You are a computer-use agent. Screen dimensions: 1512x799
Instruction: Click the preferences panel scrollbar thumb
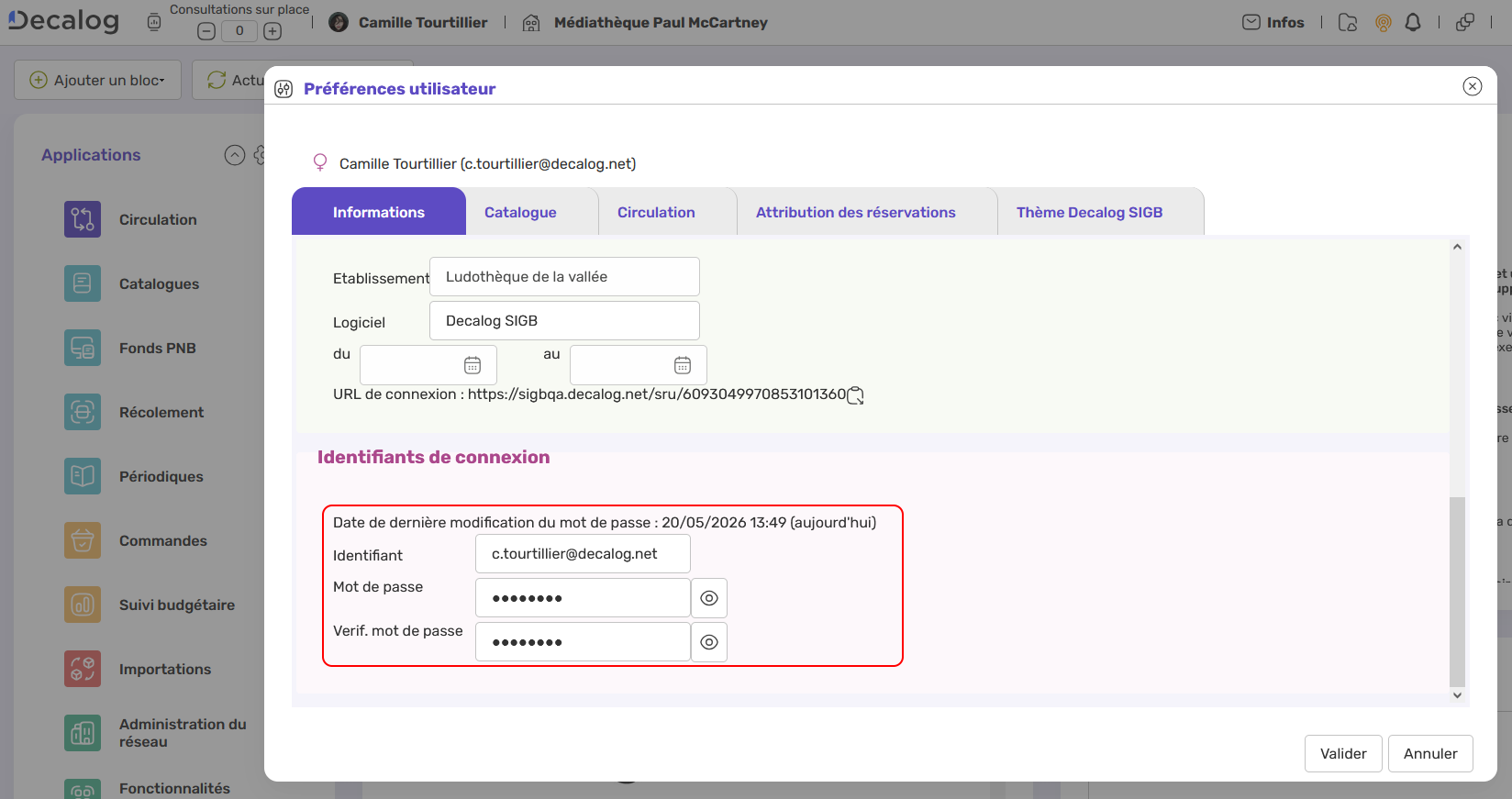(1457, 592)
